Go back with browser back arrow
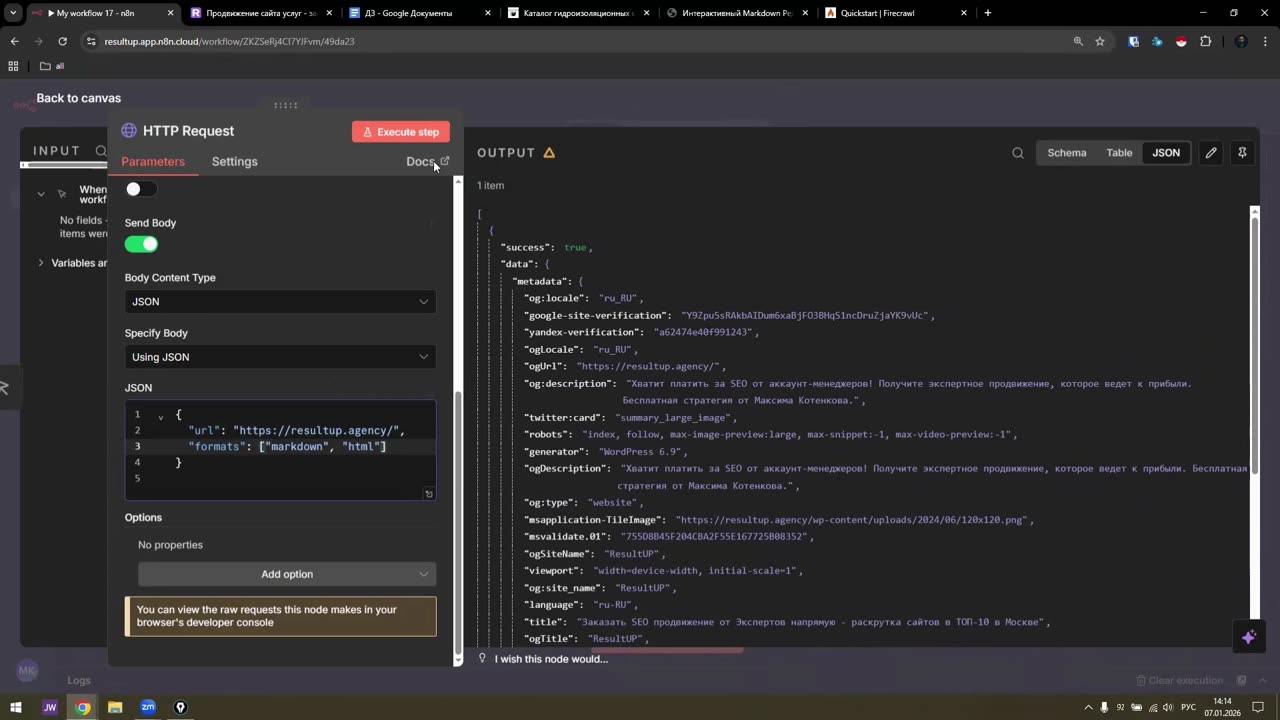This screenshot has width=1280, height=720. [x=14, y=41]
